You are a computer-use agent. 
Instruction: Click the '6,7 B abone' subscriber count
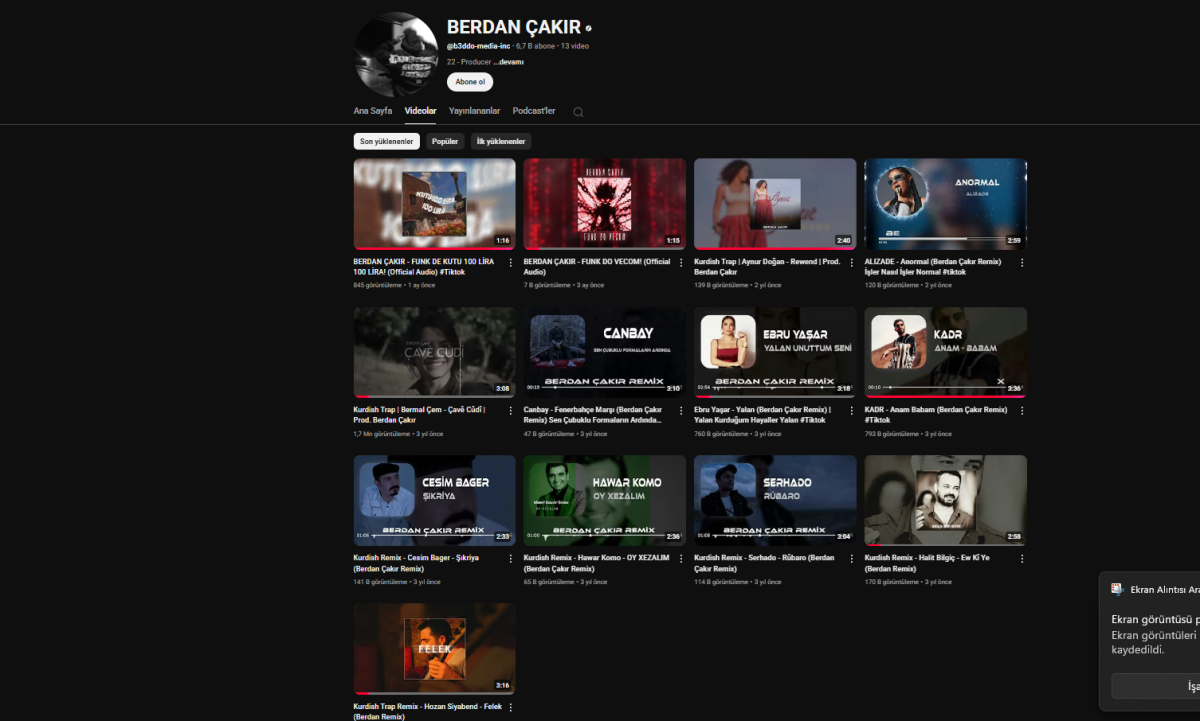coord(536,46)
